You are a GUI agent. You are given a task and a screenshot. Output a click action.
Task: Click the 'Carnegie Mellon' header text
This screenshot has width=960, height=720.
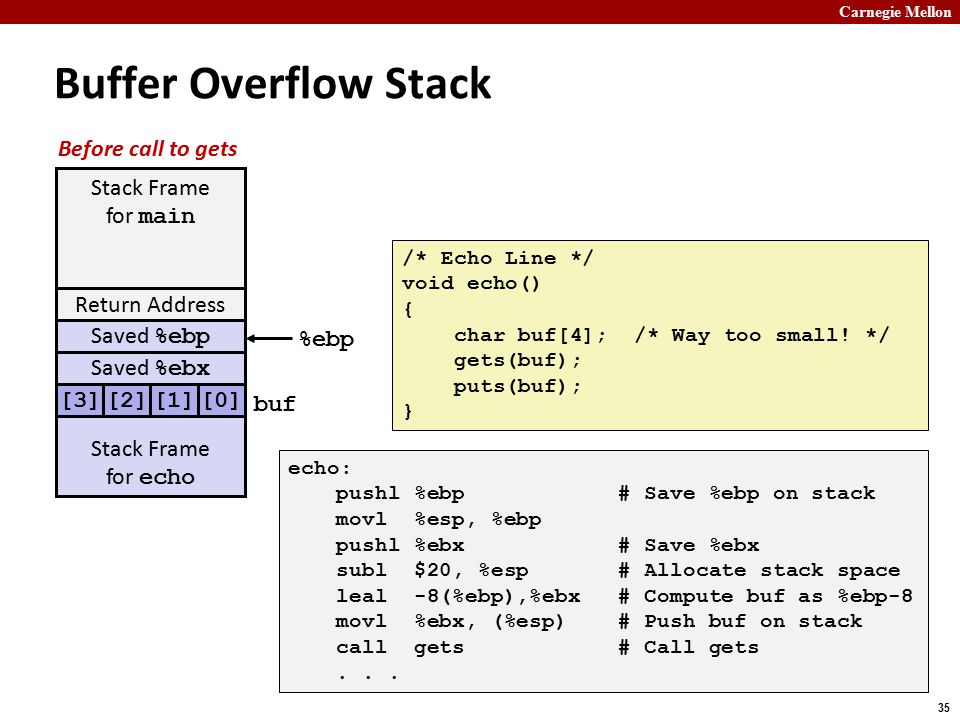tap(894, 12)
